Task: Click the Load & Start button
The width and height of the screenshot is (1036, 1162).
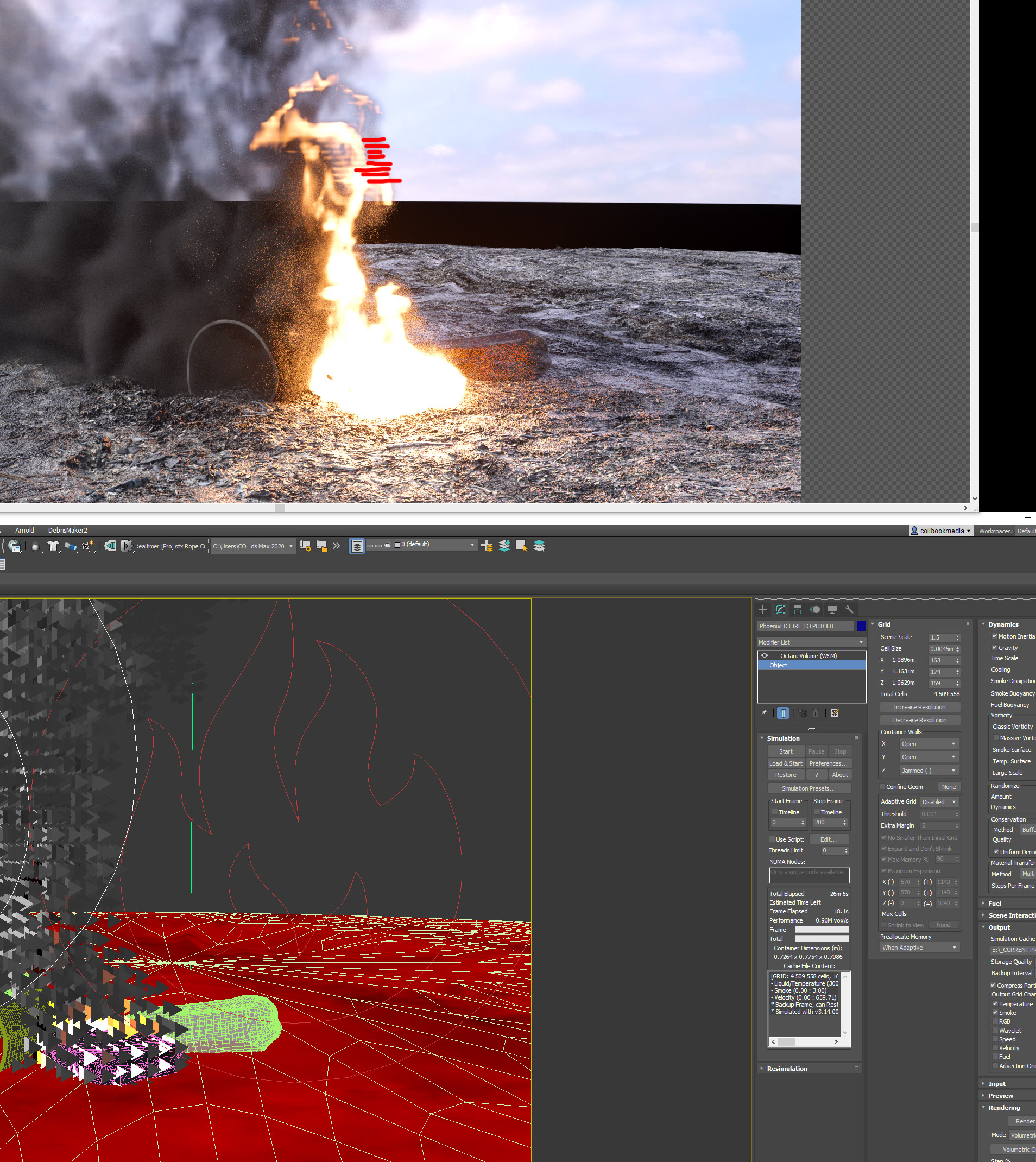Action: coord(786,763)
